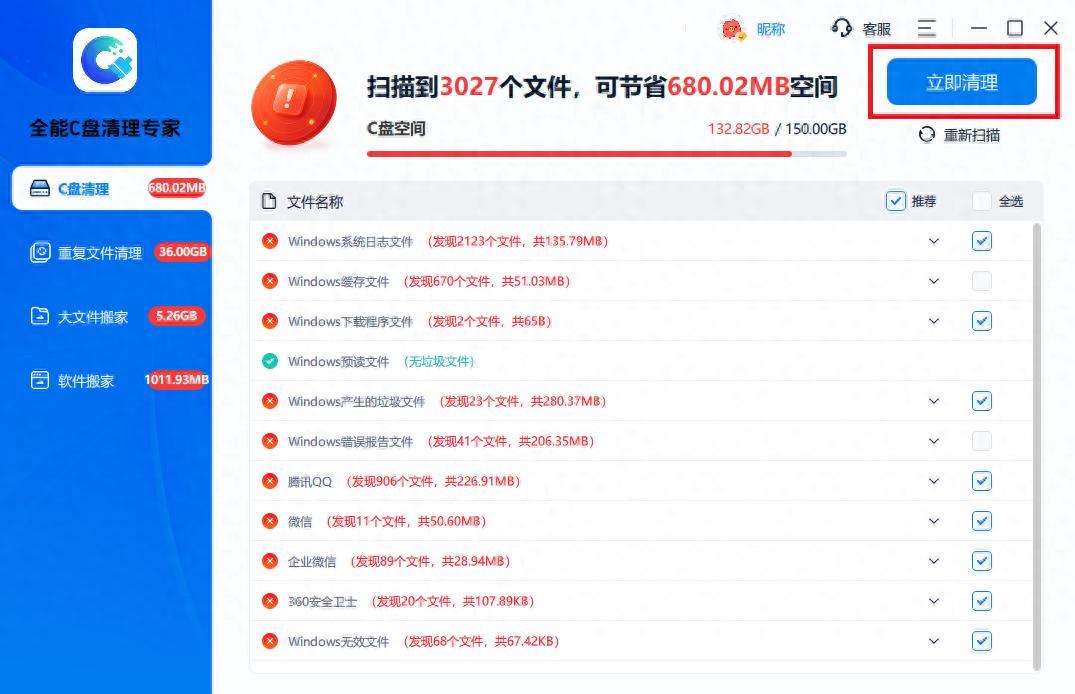Image resolution: width=1075 pixels, height=694 pixels.
Task: Click the 立即清理 button
Action: pos(961,82)
